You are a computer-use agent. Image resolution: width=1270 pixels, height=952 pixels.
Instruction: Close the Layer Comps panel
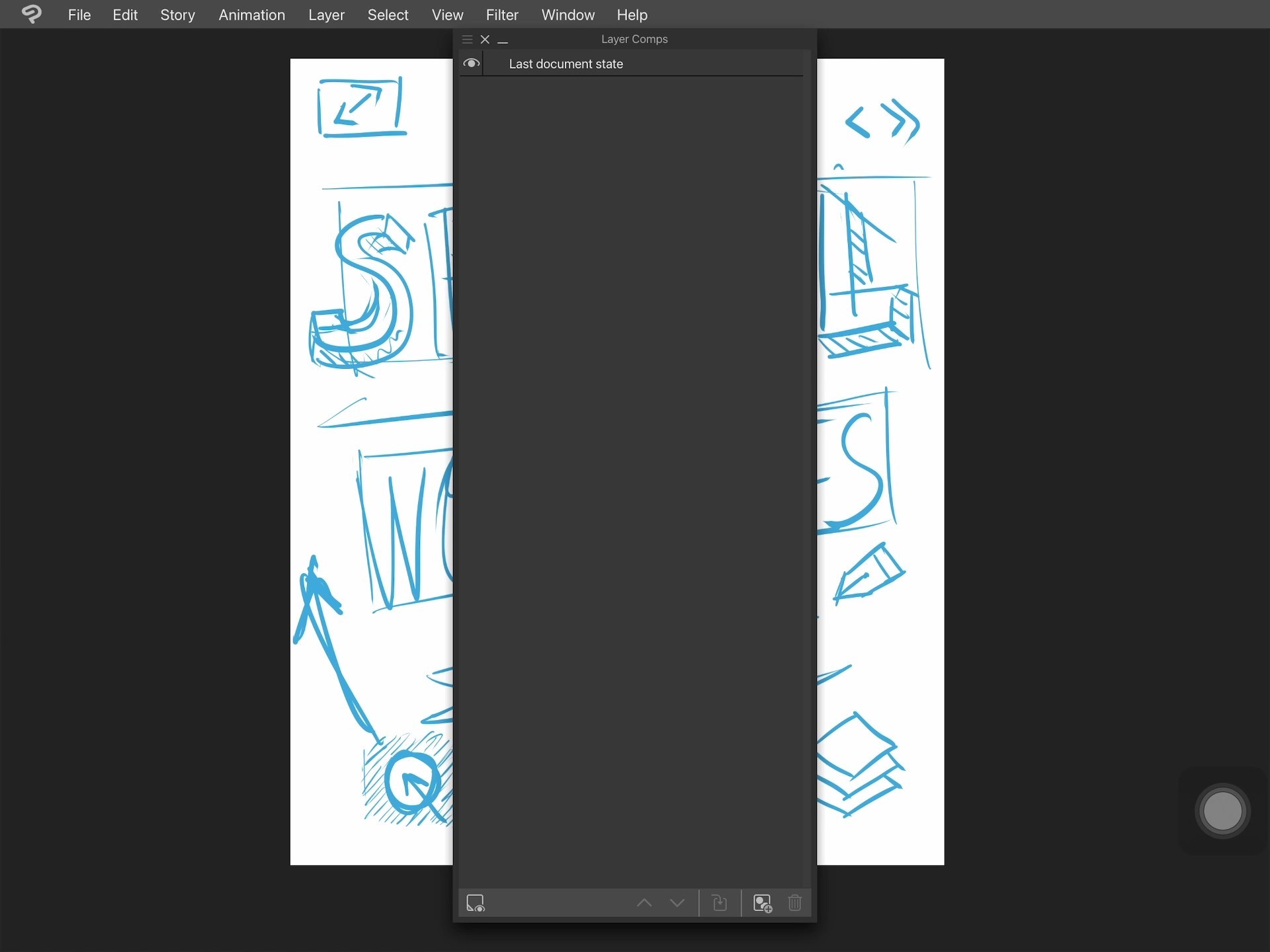485,40
